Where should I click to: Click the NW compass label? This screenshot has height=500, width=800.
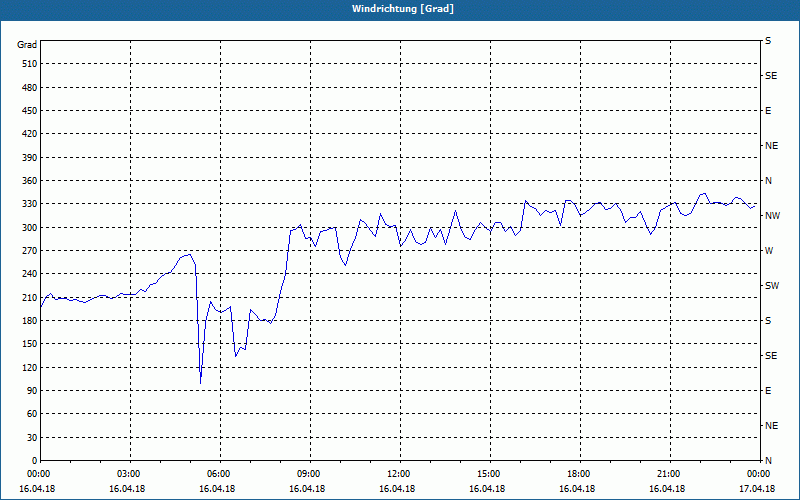tap(772, 216)
